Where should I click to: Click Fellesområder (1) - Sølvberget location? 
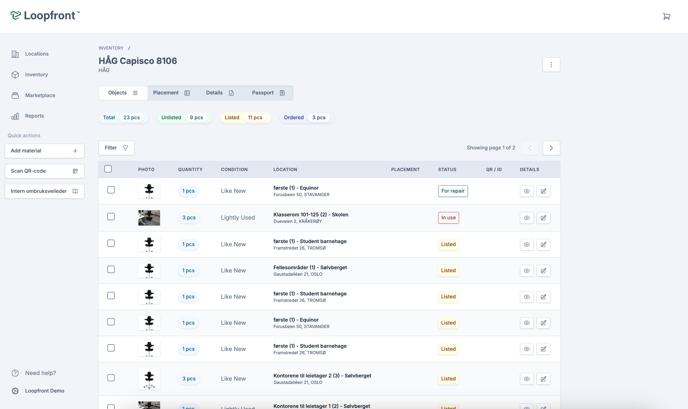coord(310,267)
